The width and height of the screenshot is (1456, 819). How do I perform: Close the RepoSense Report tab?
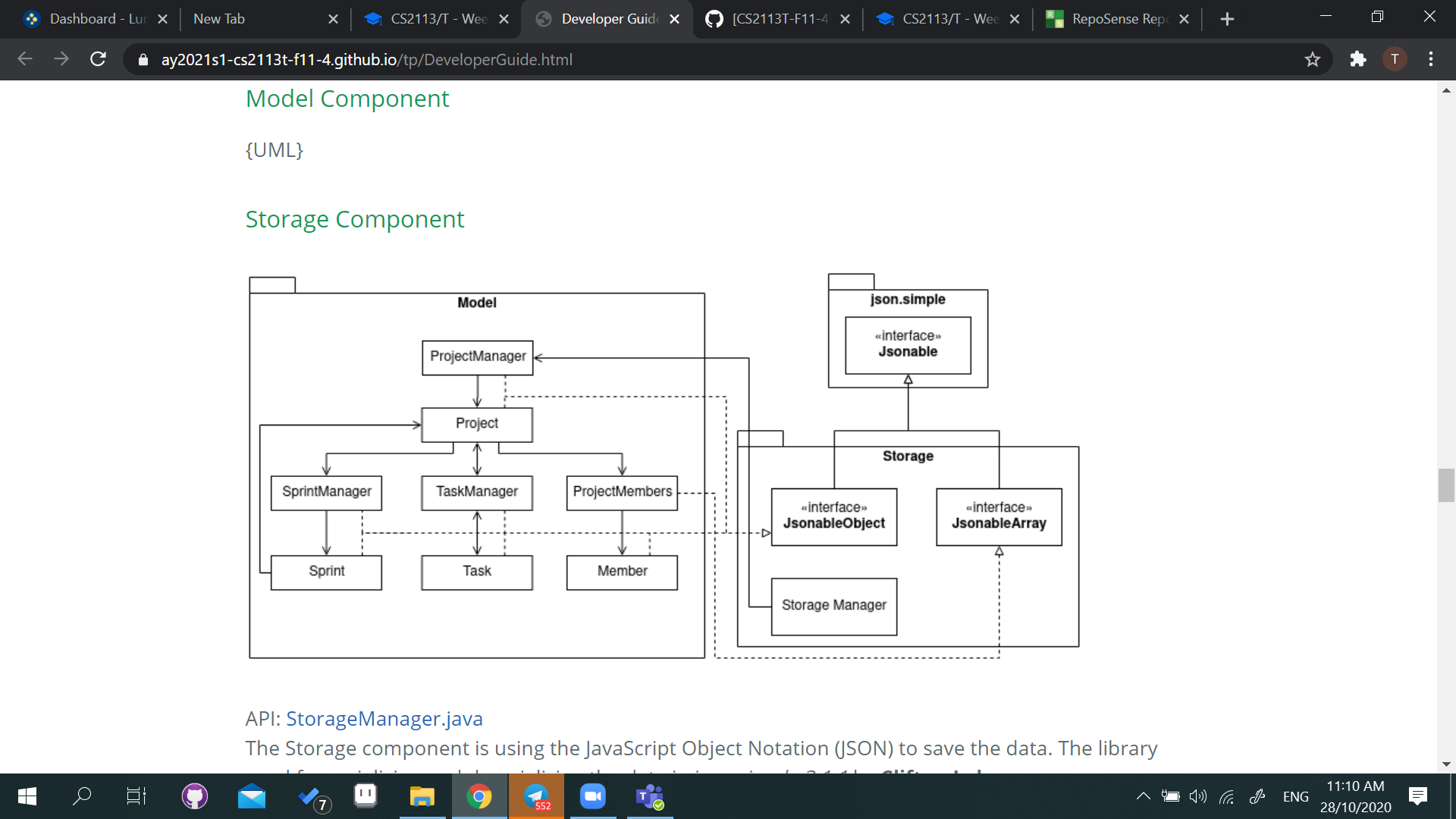point(1185,19)
